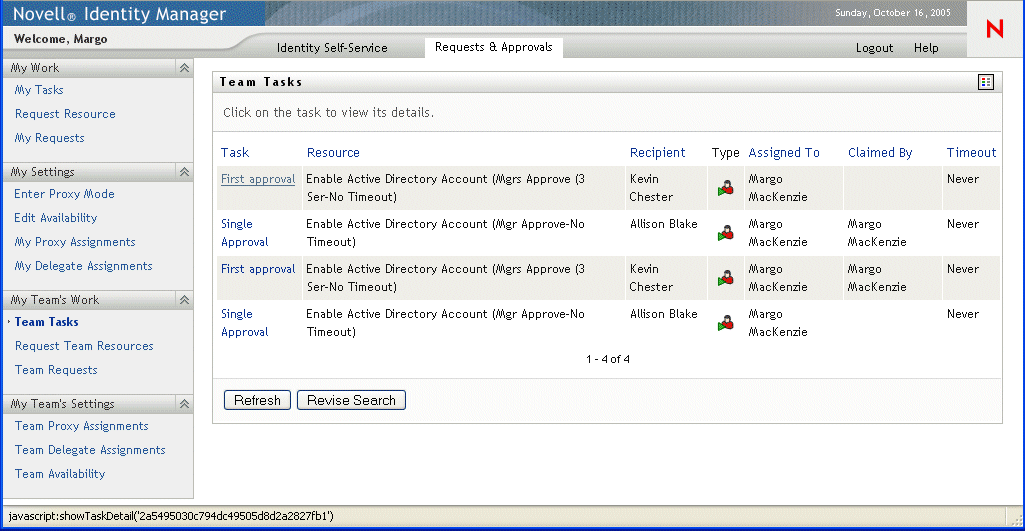Screen dimensions: 1025x531
Task: Collapse the My Team's Work section
Action: coord(184,300)
